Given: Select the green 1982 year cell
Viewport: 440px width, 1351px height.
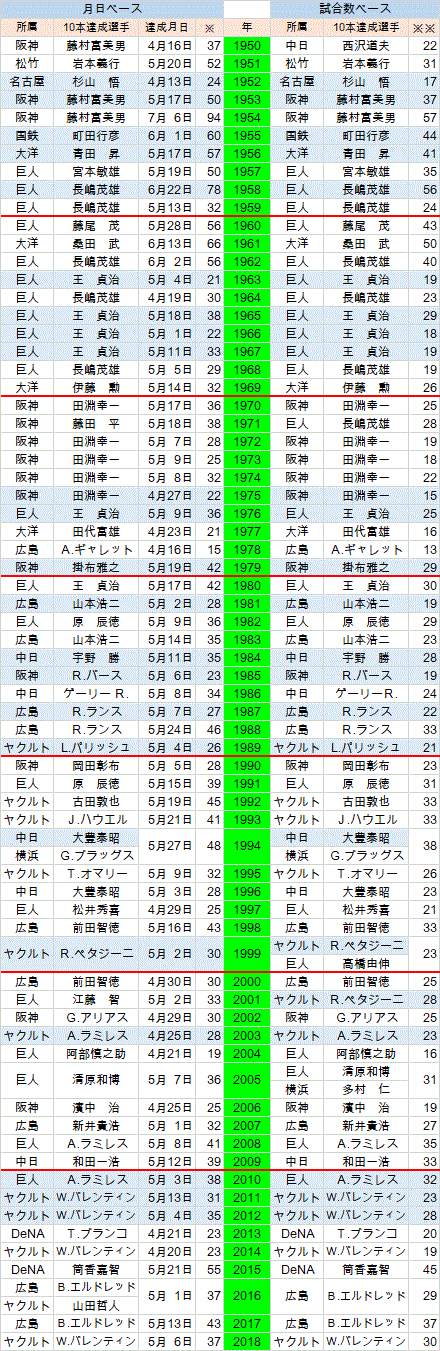Looking at the screenshot, I should tap(247, 622).
